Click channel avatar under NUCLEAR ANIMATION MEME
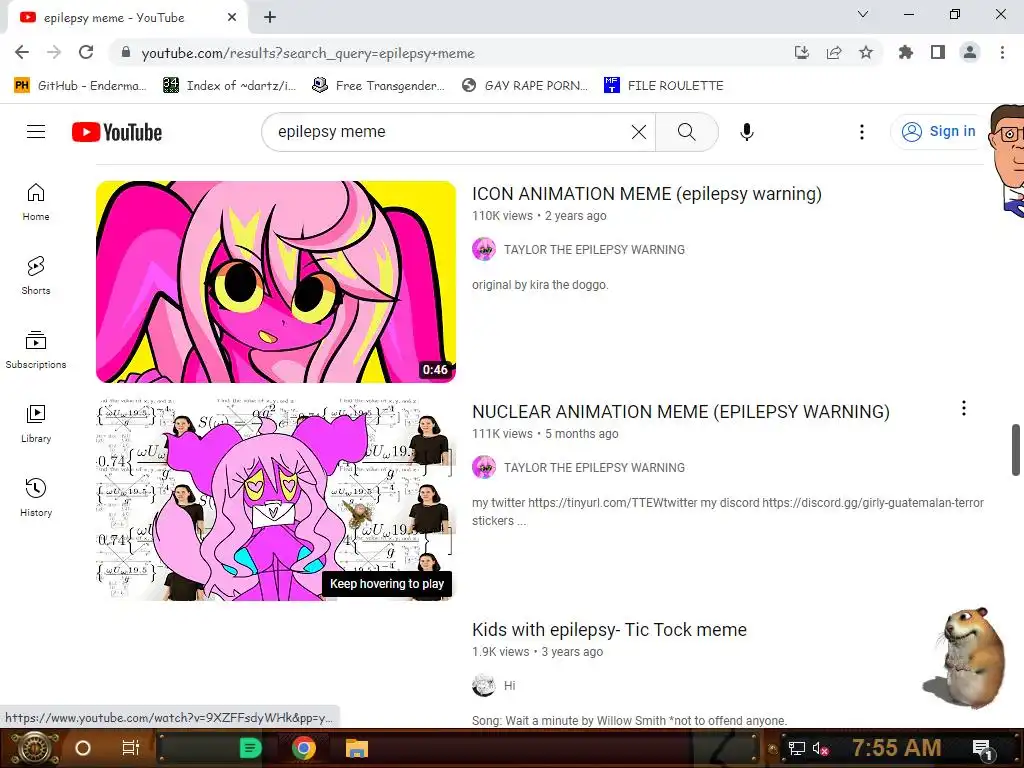Image resolution: width=1024 pixels, height=768 pixels. (484, 468)
